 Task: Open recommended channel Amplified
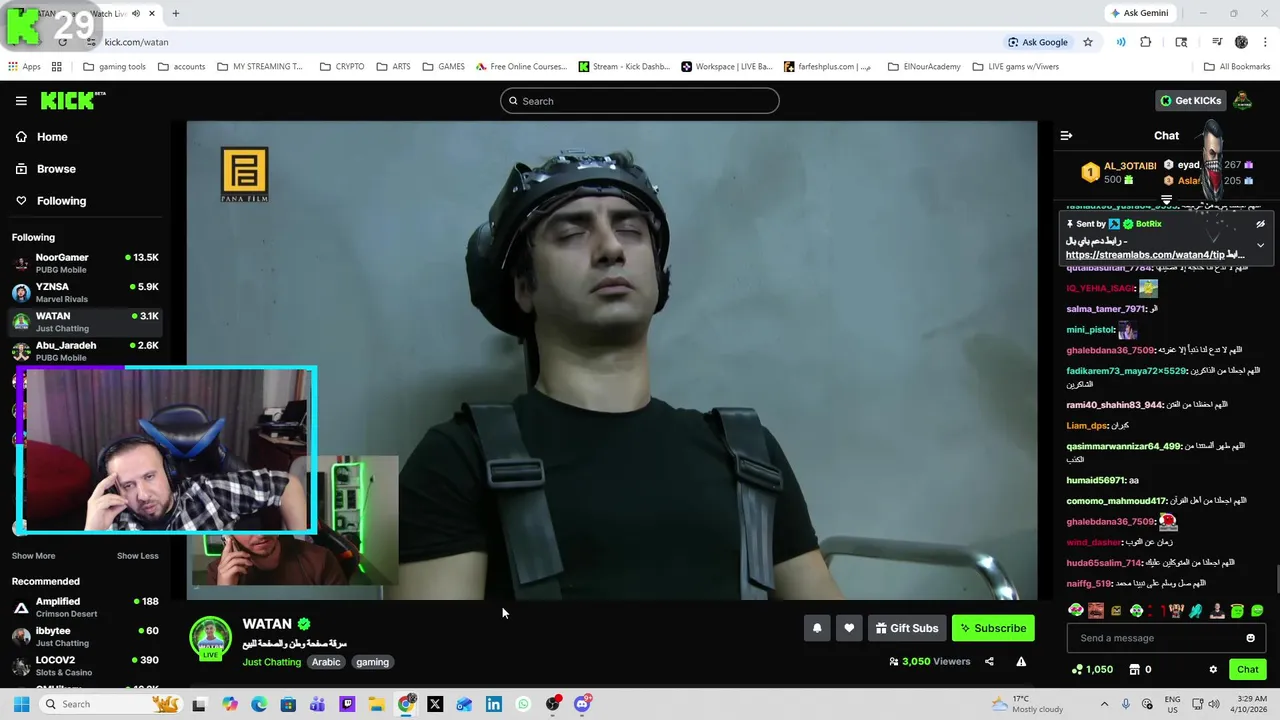point(85,607)
